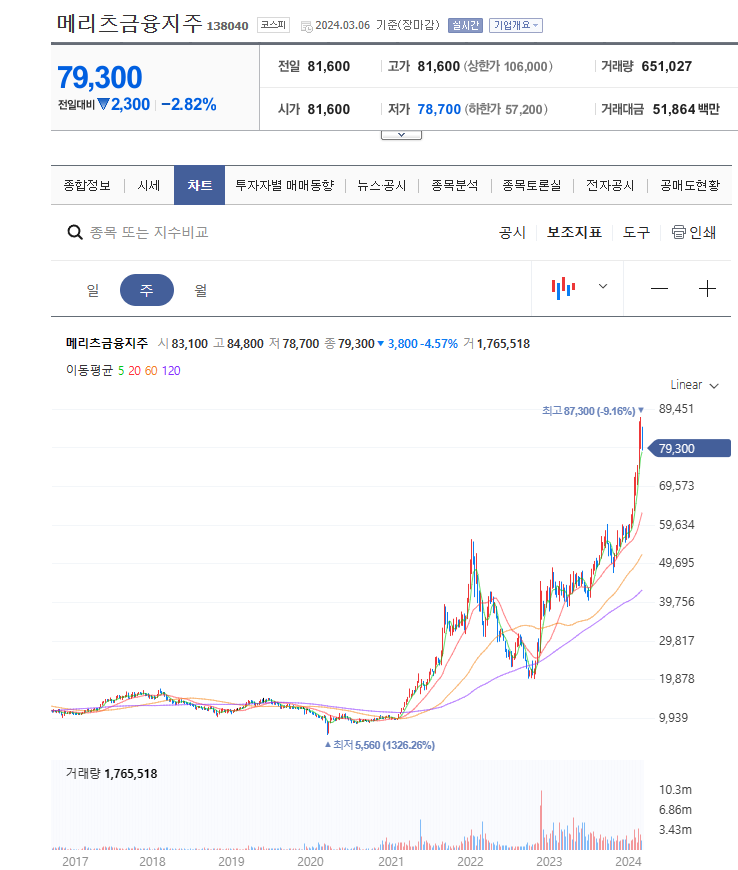Open the 종목토론실 tab
The image size is (738, 870).
pyautogui.click(x=532, y=185)
